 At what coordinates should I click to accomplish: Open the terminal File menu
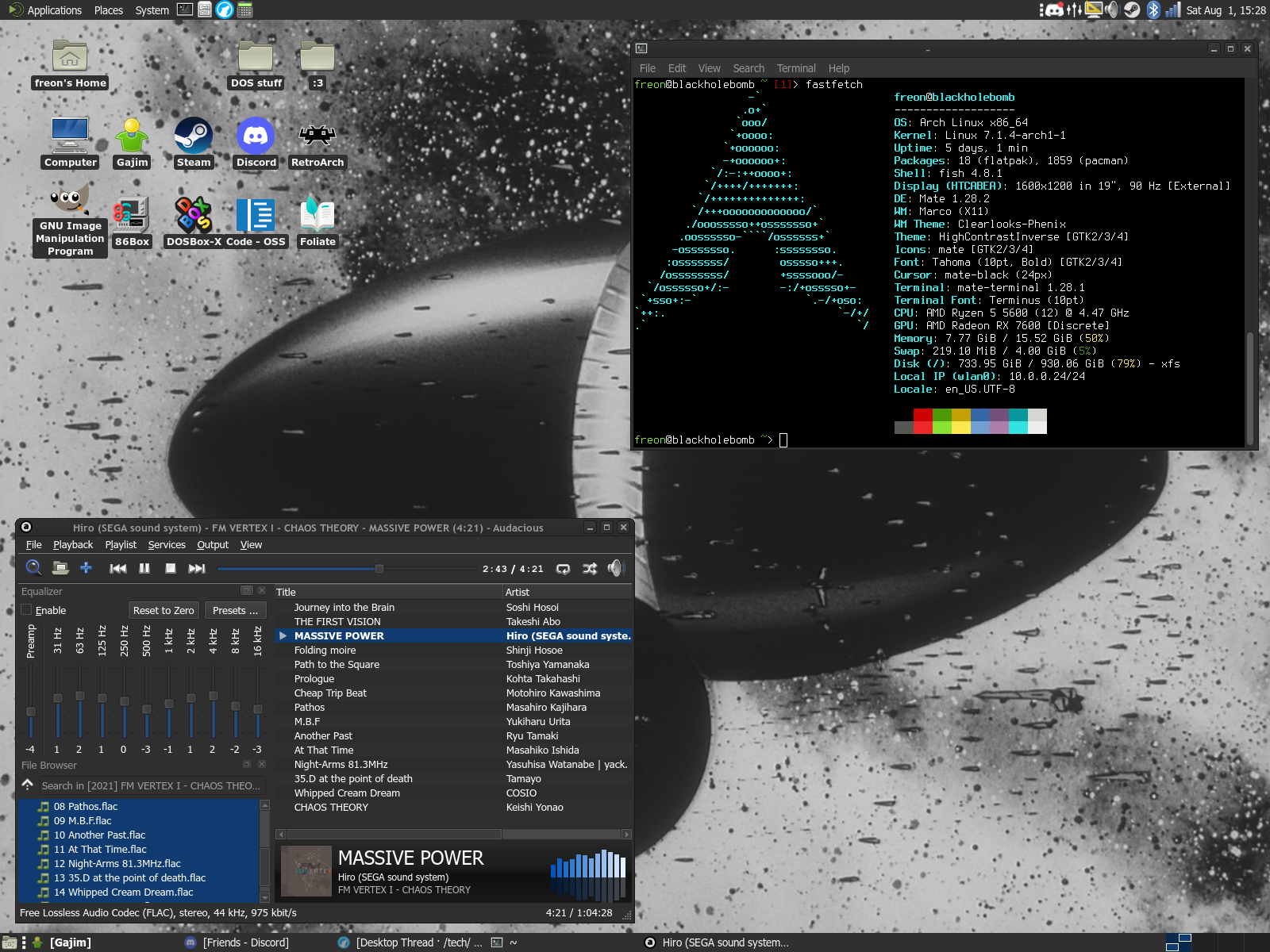click(x=648, y=68)
